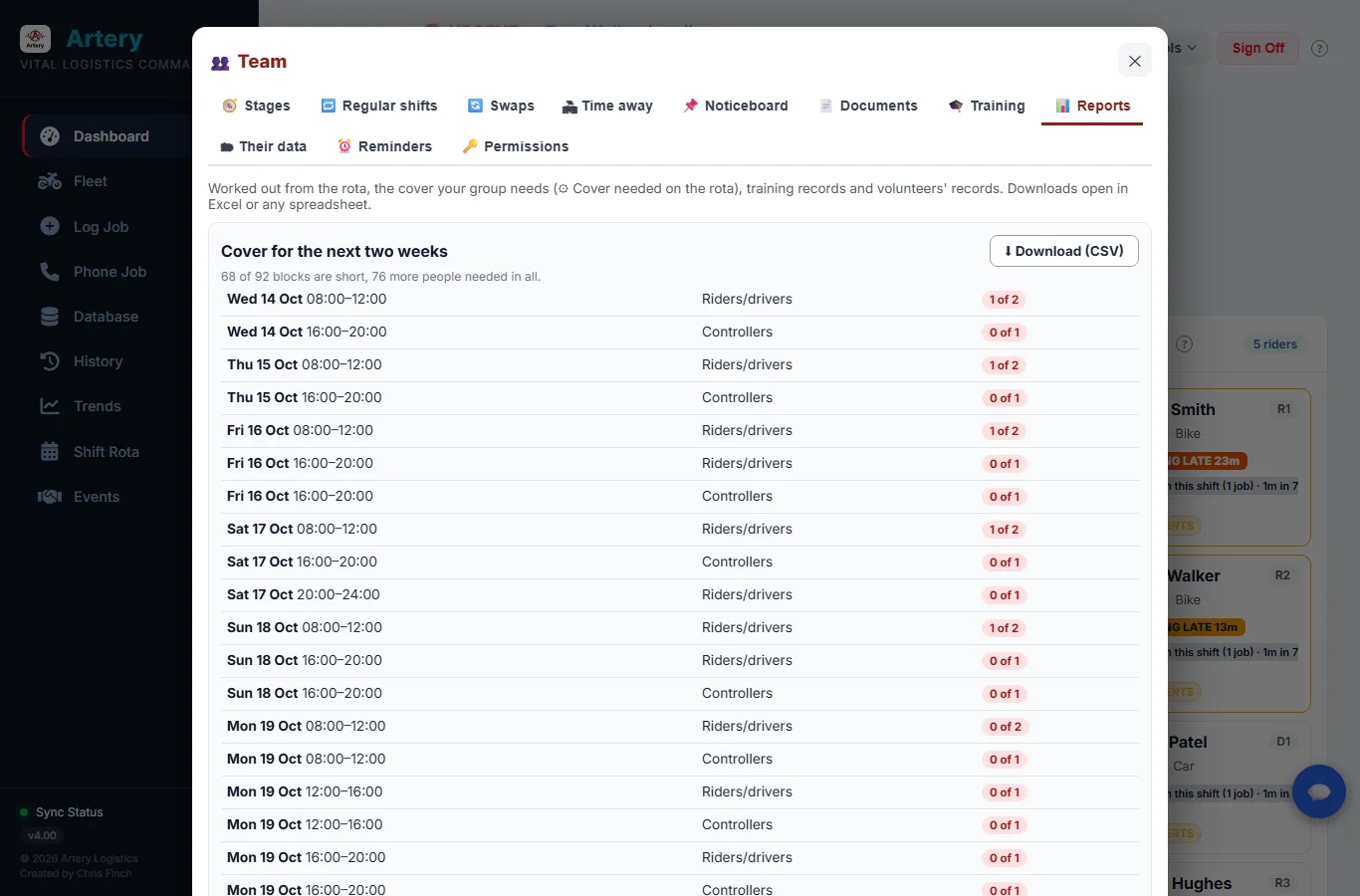Screen dimensions: 1360x896
Task: Click the Events handshake icon
Action: [x=50, y=497]
